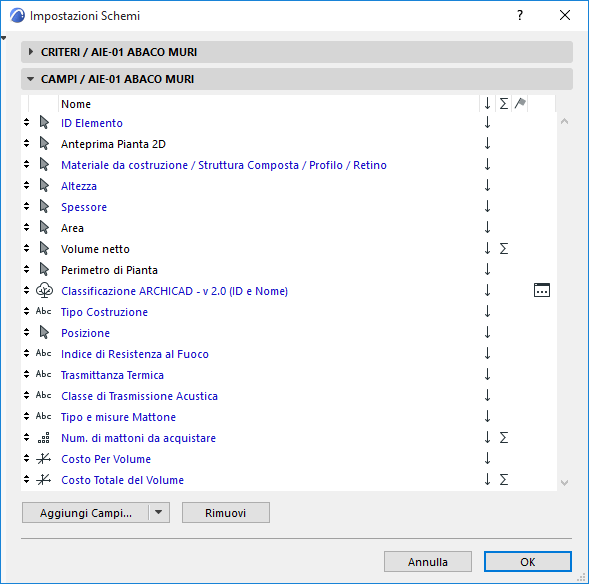Collapse the CAMPI / AIE-01 ABACO MURI panel

click(x=30, y=79)
